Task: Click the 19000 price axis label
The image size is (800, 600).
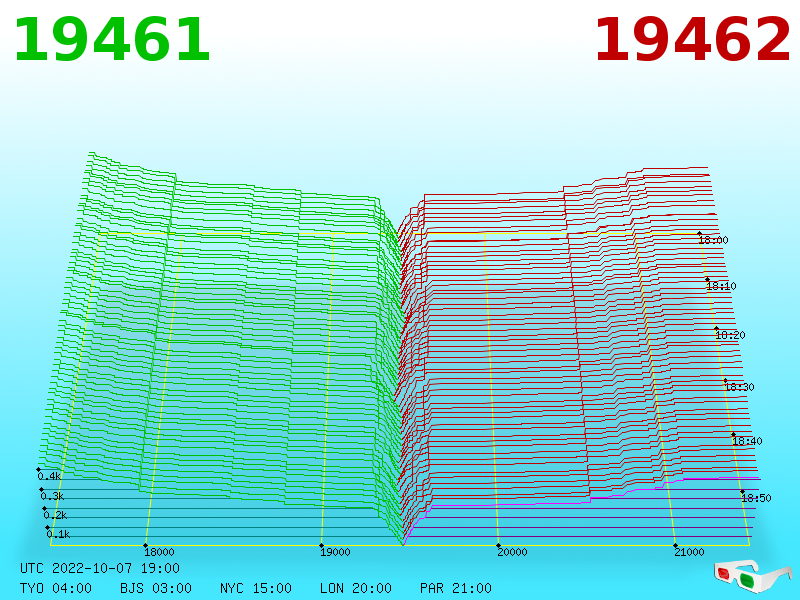Action: (x=335, y=552)
